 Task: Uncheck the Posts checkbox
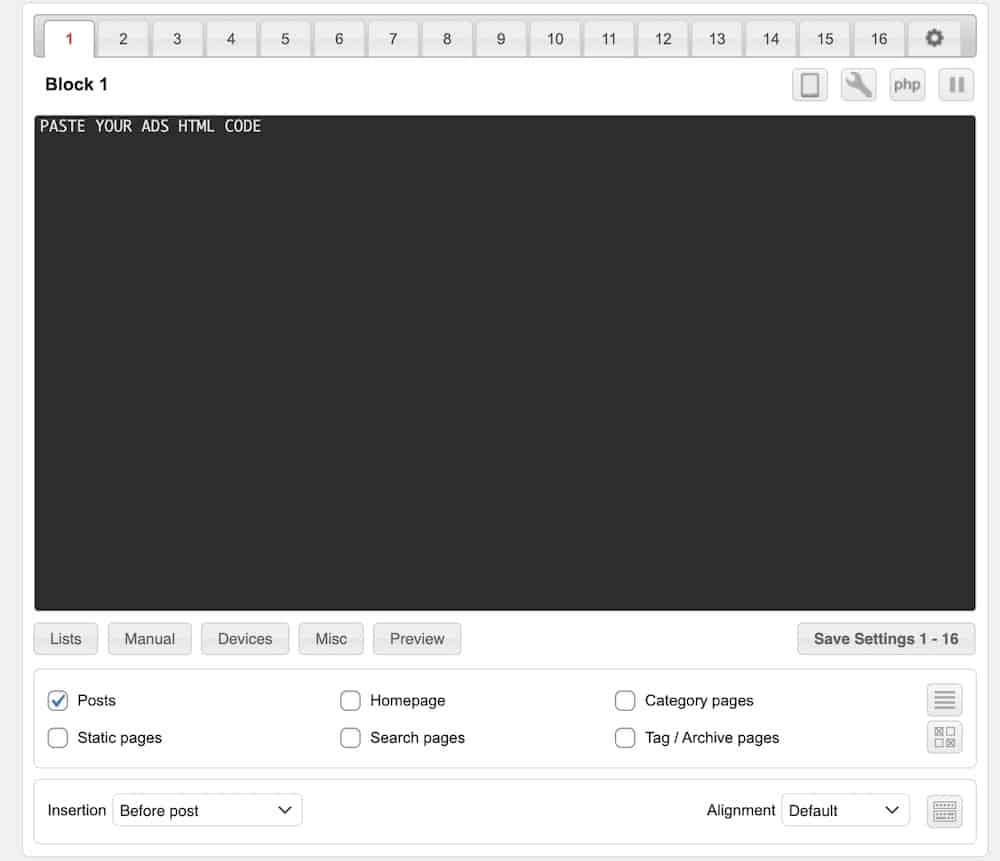point(57,700)
